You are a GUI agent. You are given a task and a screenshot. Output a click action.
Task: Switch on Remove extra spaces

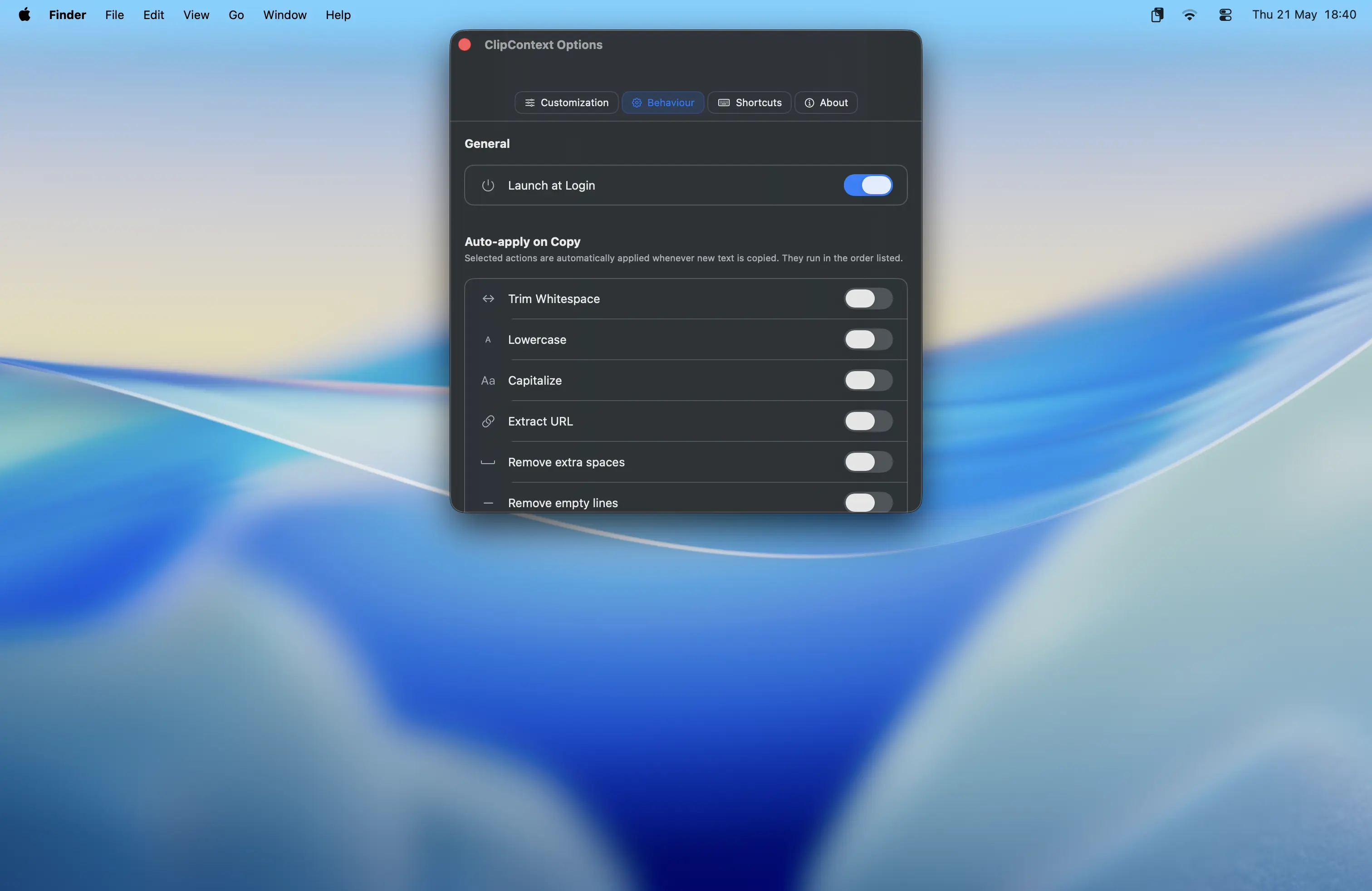point(867,462)
